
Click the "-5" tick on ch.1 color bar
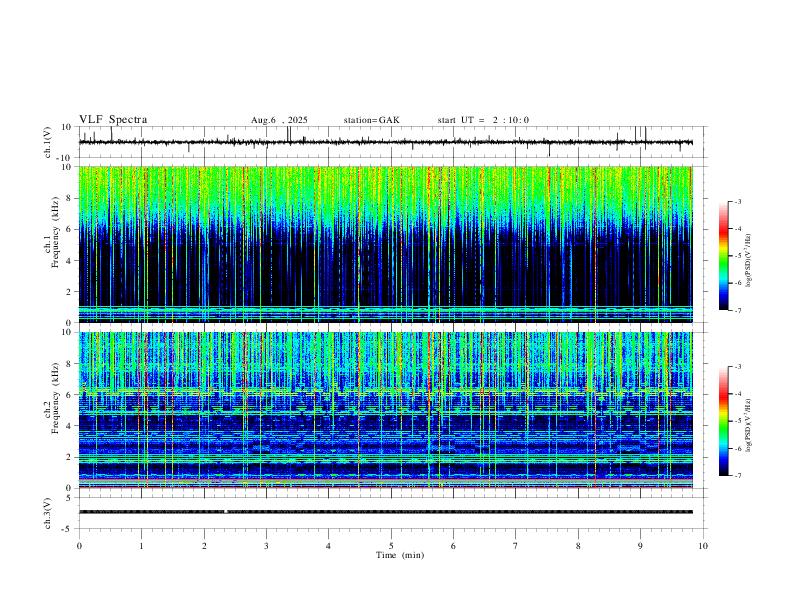737,256
